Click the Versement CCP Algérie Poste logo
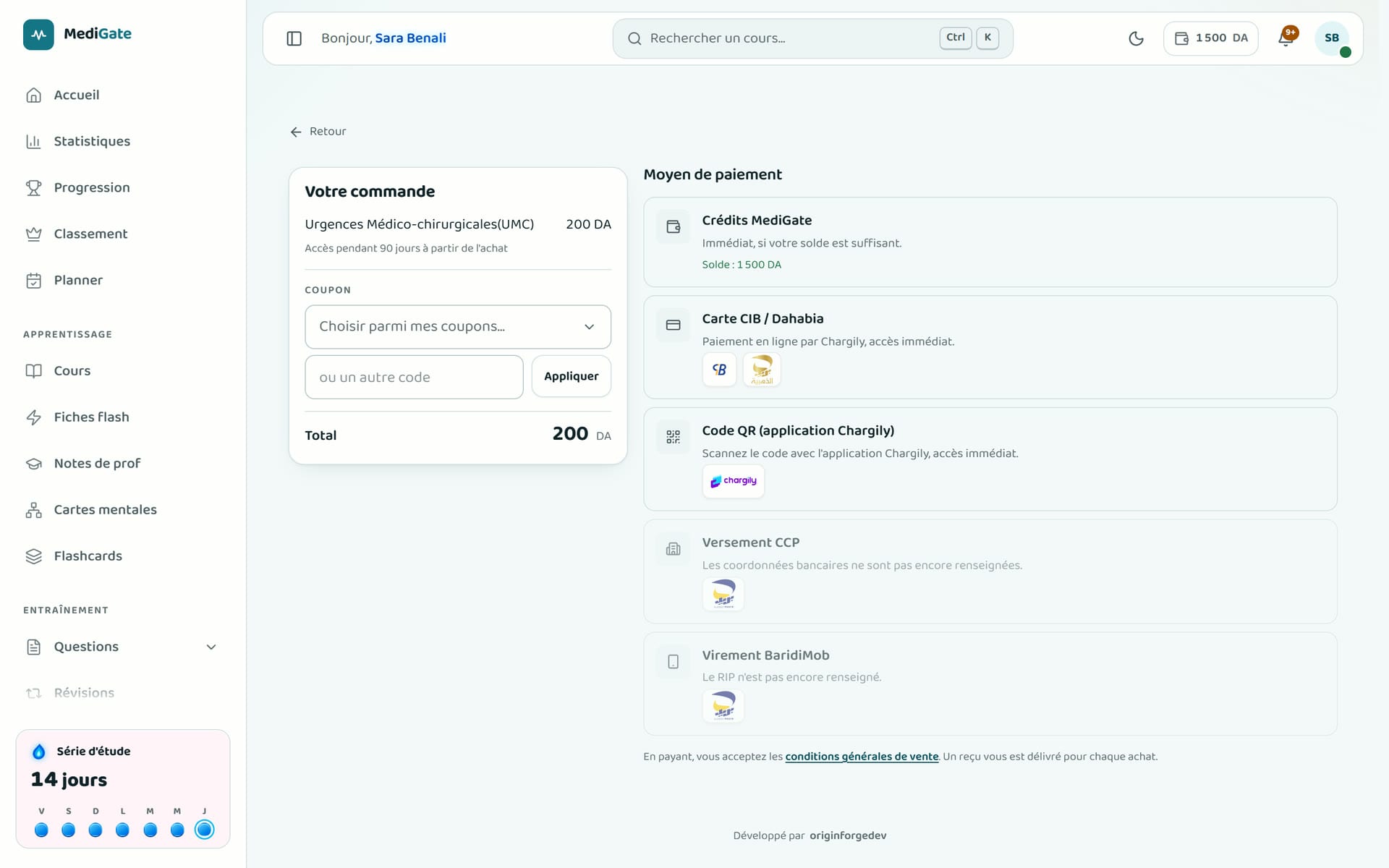Screen dimensions: 1389x868 tap(723, 594)
